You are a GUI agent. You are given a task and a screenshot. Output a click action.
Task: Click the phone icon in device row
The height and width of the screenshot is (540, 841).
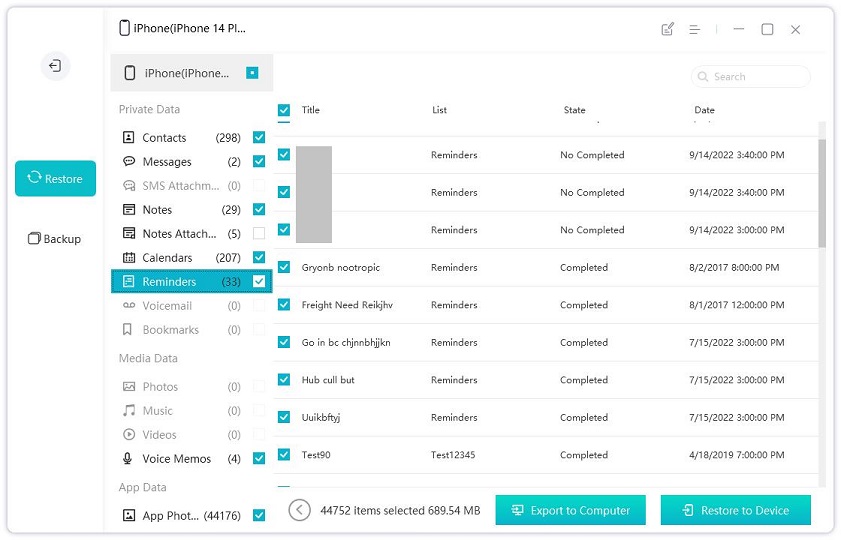click(129, 73)
